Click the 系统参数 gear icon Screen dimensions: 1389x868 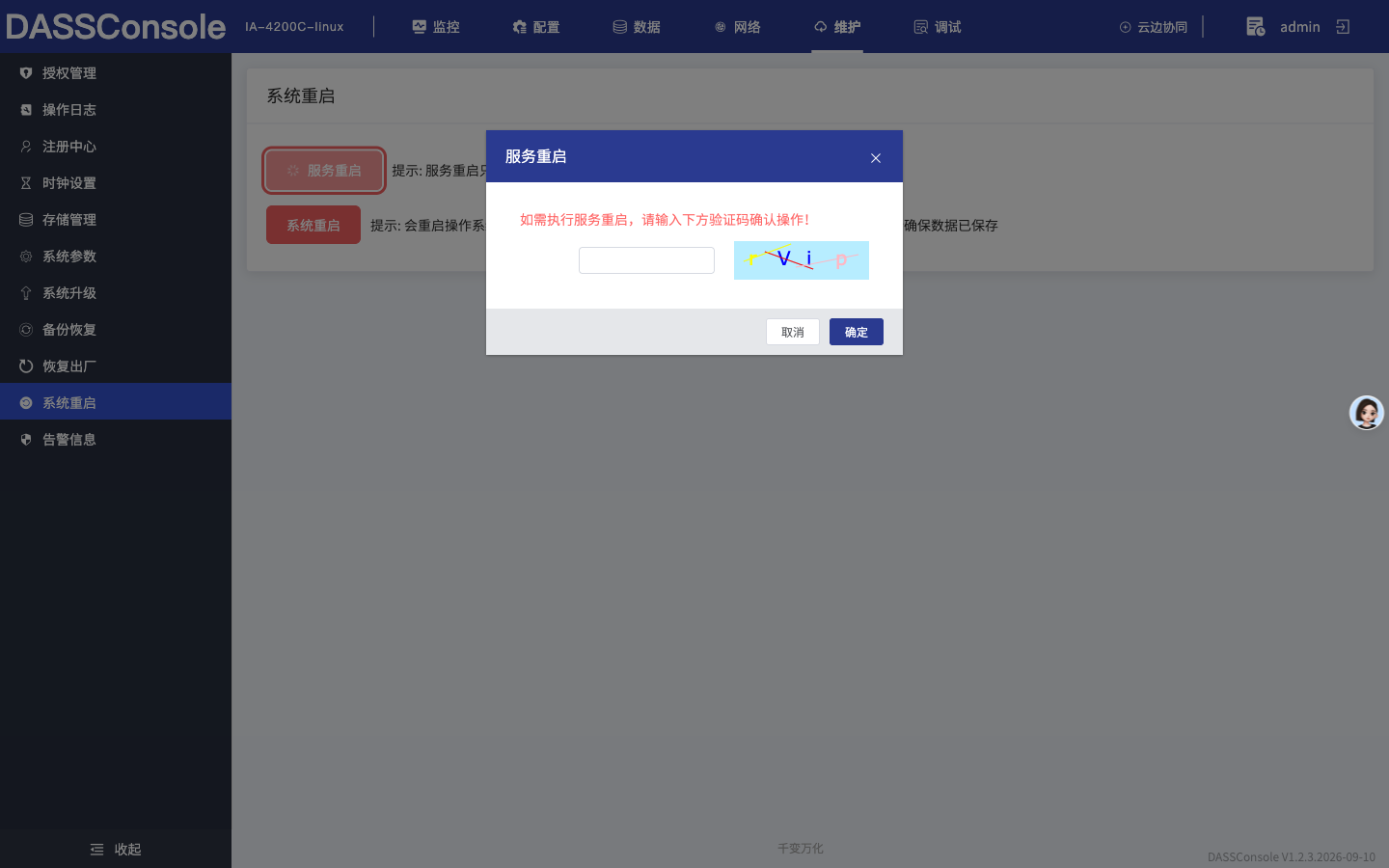[26, 257]
